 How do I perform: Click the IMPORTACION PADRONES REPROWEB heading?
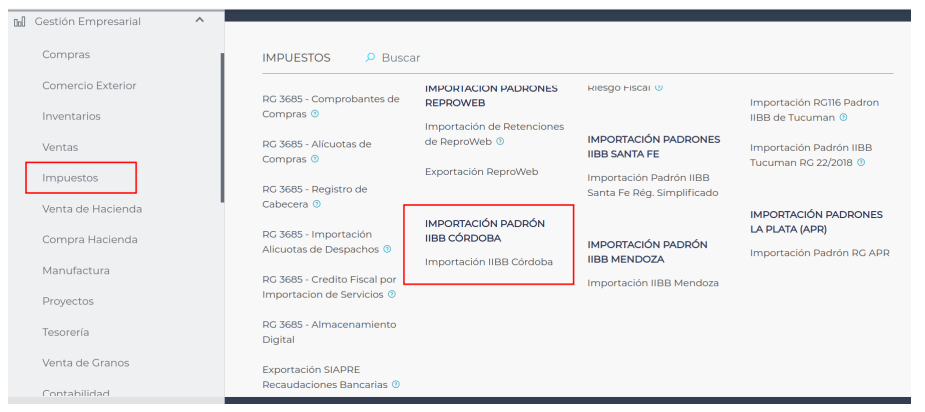(x=491, y=96)
